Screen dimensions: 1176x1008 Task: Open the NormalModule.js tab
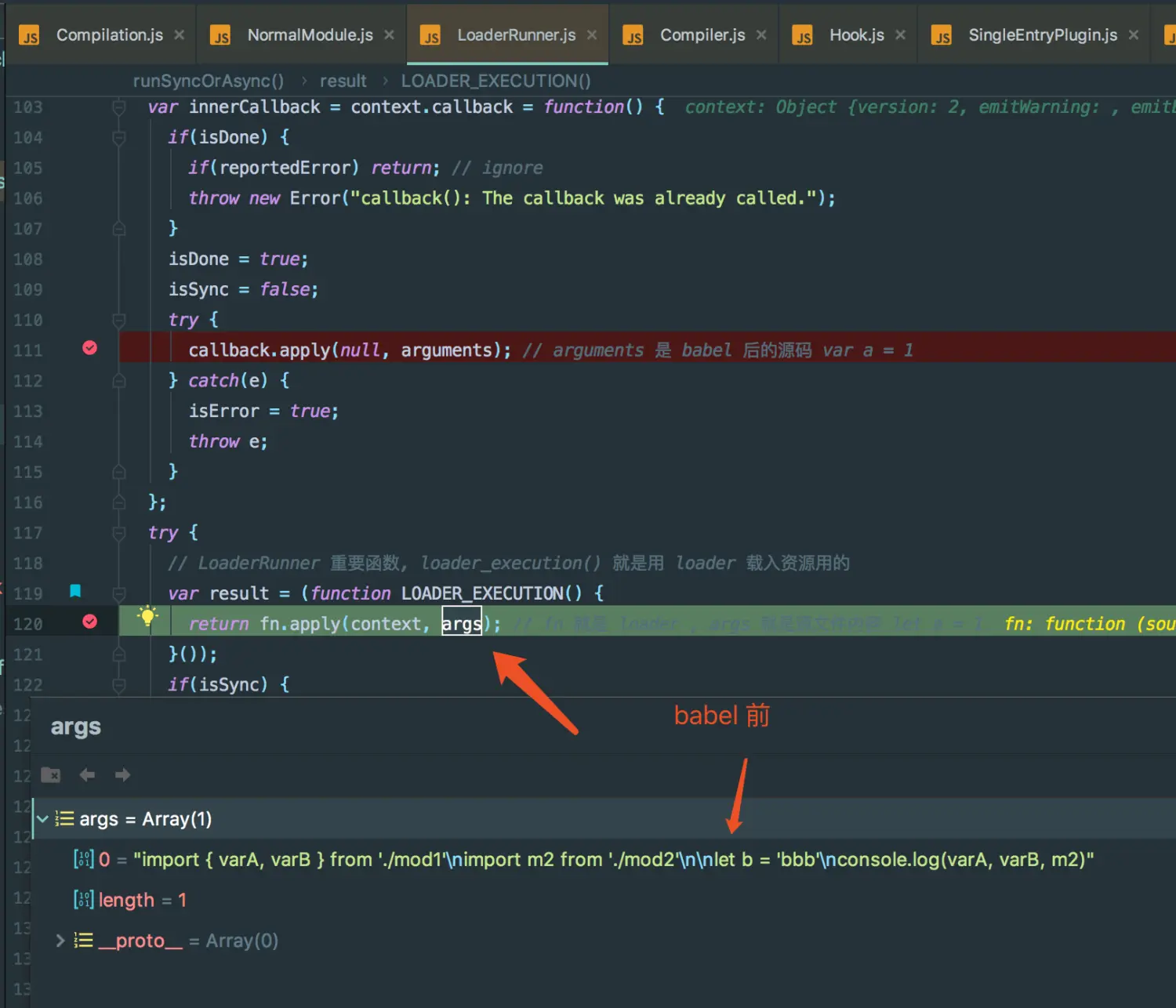[x=310, y=35]
